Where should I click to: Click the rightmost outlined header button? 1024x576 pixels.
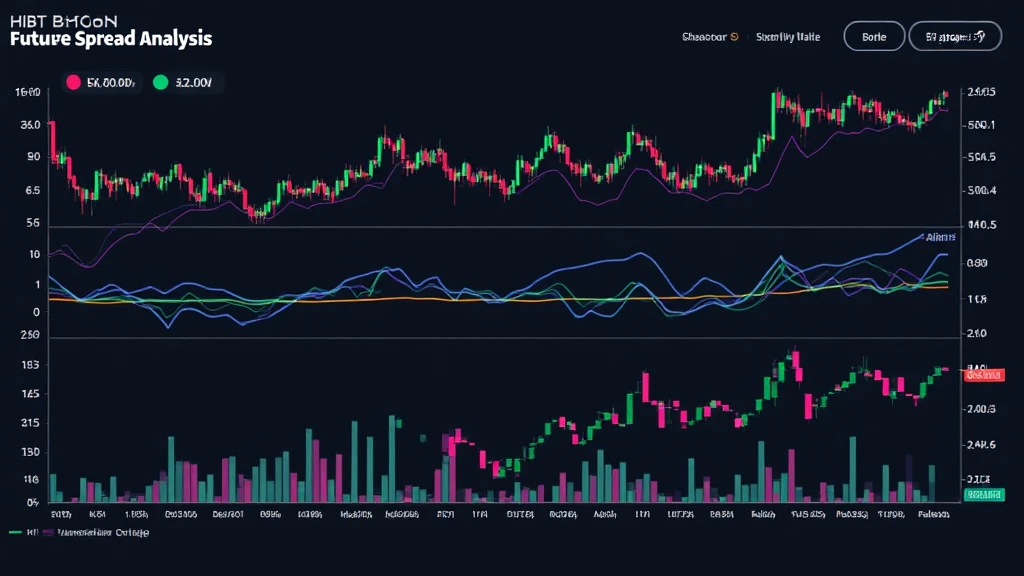[954, 37]
